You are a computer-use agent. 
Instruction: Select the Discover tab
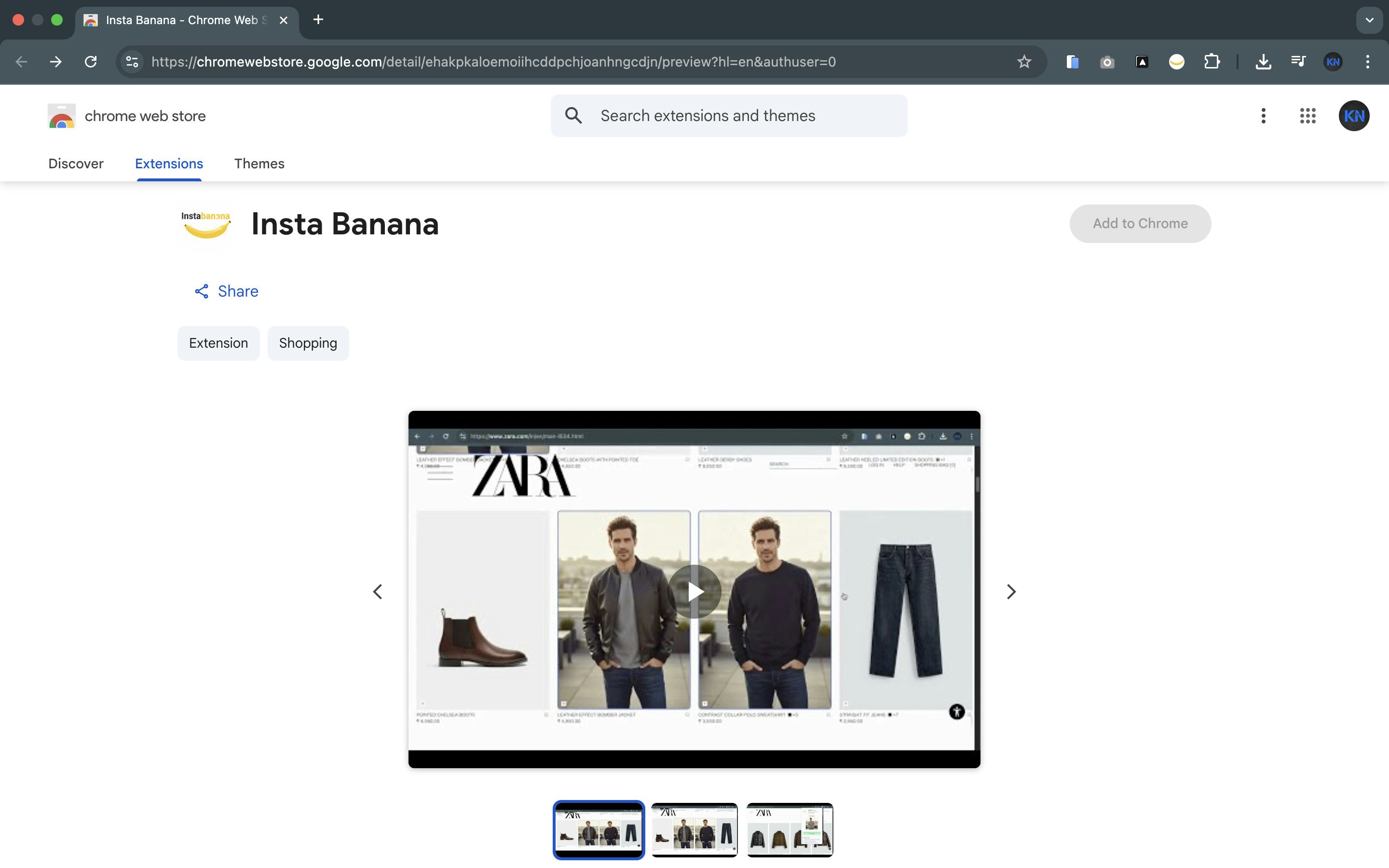pos(76,163)
